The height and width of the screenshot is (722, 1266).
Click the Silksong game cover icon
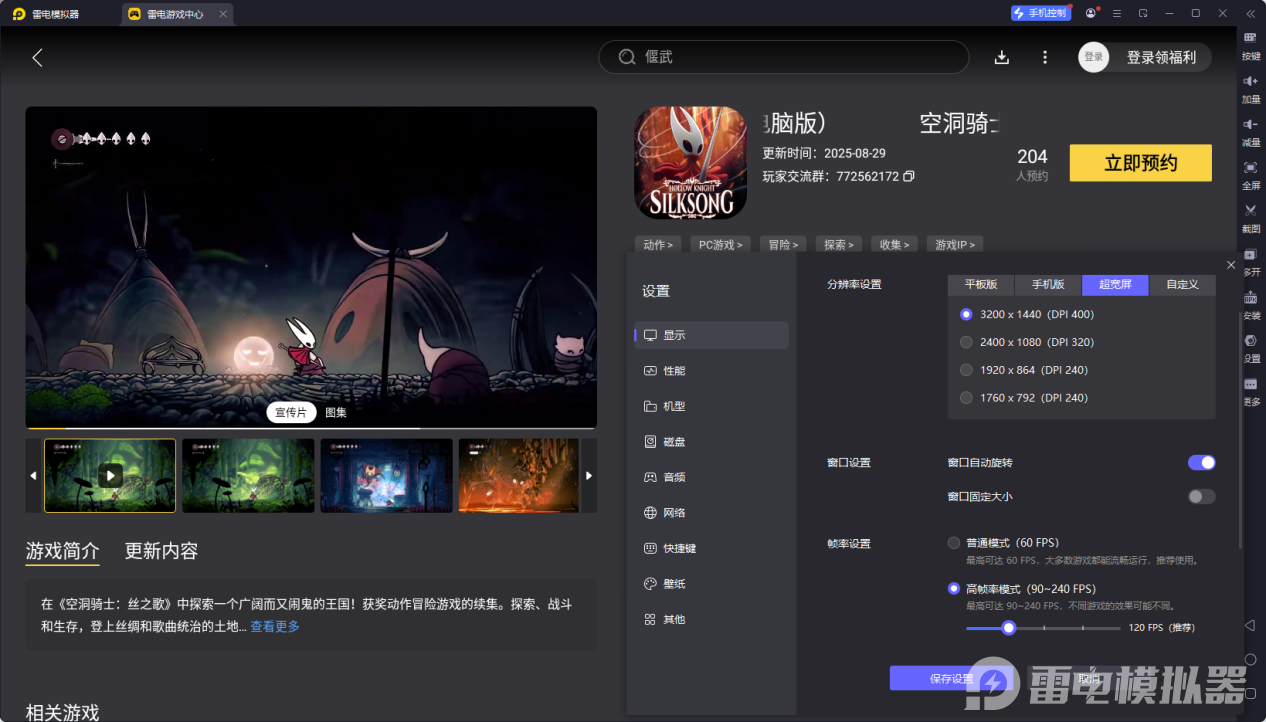click(x=690, y=163)
